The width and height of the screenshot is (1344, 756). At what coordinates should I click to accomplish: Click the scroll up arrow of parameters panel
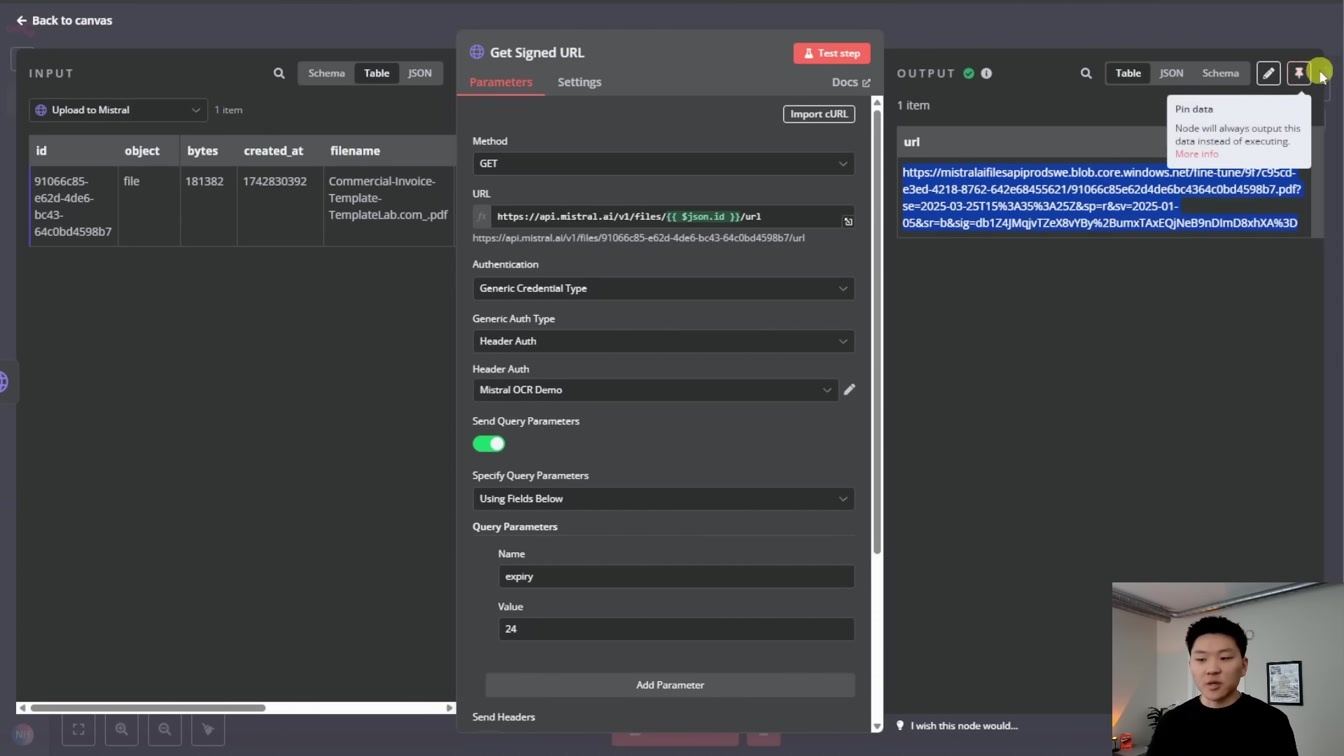877,102
